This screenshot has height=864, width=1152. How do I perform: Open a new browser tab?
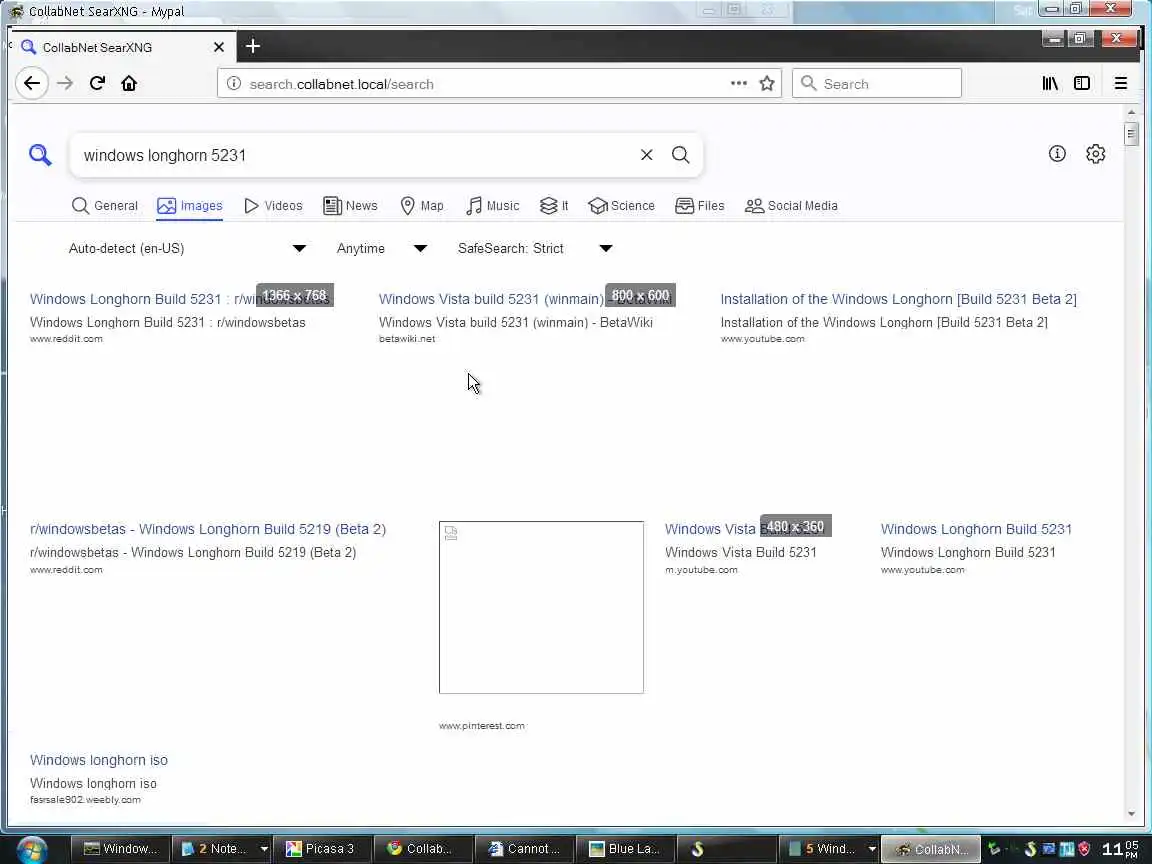pyautogui.click(x=253, y=46)
